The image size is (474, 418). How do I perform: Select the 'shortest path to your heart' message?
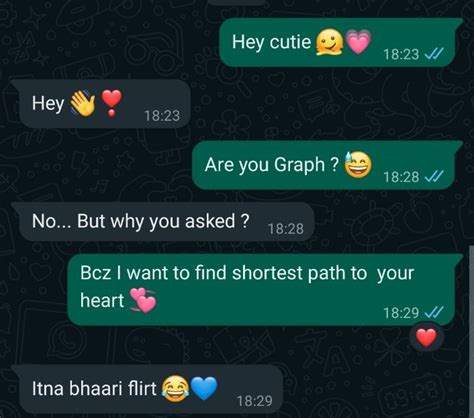point(264,290)
